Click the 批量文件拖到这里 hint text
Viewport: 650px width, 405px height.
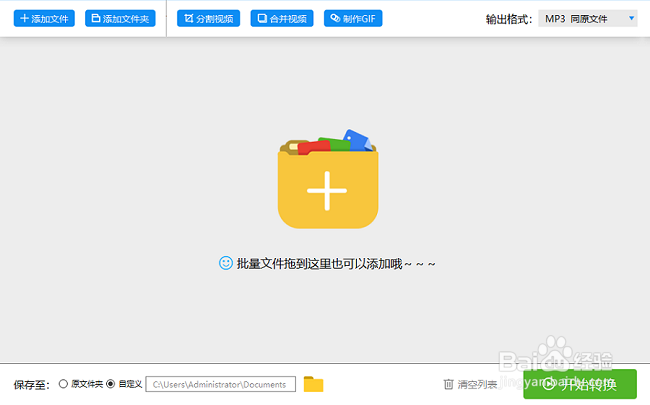pos(336,264)
